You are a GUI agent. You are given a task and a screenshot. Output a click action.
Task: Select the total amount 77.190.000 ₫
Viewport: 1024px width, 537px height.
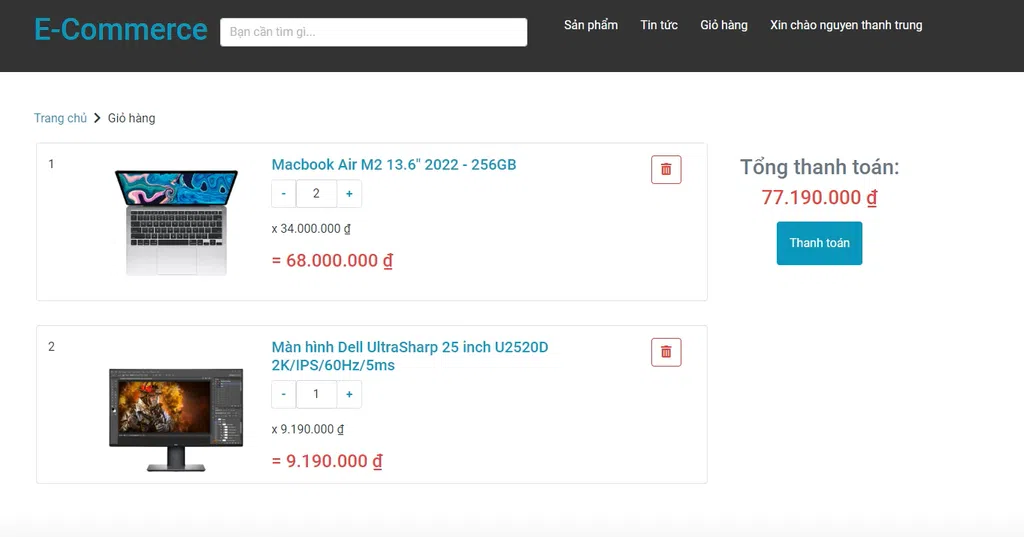(819, 197)
